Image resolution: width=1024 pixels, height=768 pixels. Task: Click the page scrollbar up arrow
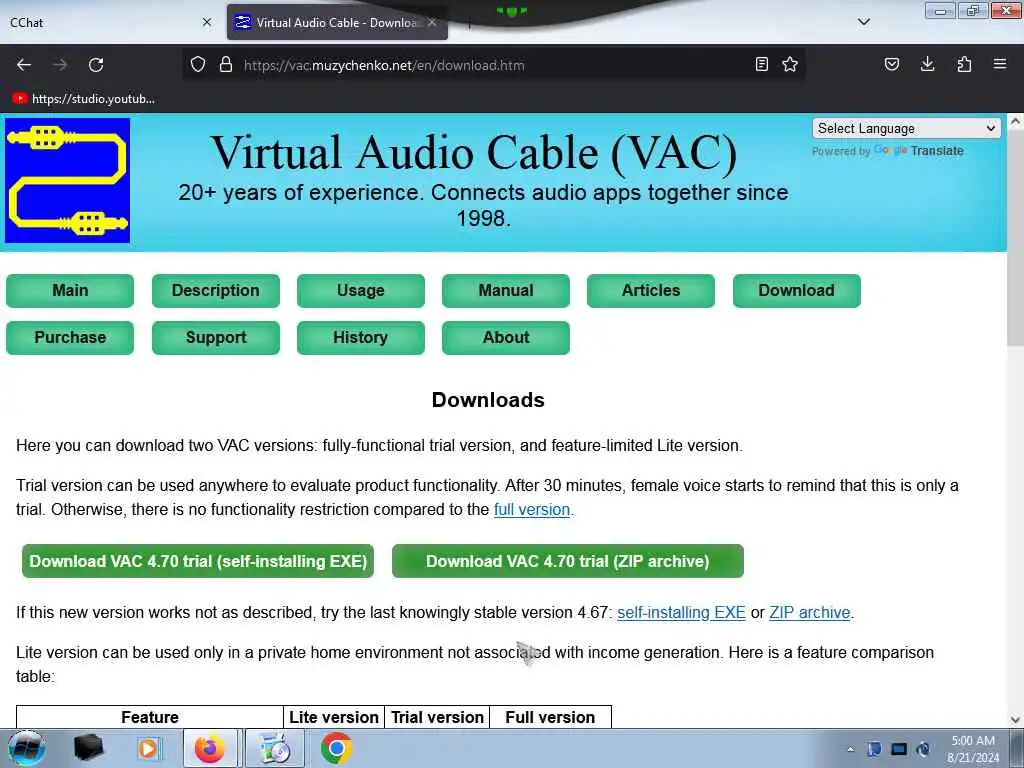[x=1015, y=121]
